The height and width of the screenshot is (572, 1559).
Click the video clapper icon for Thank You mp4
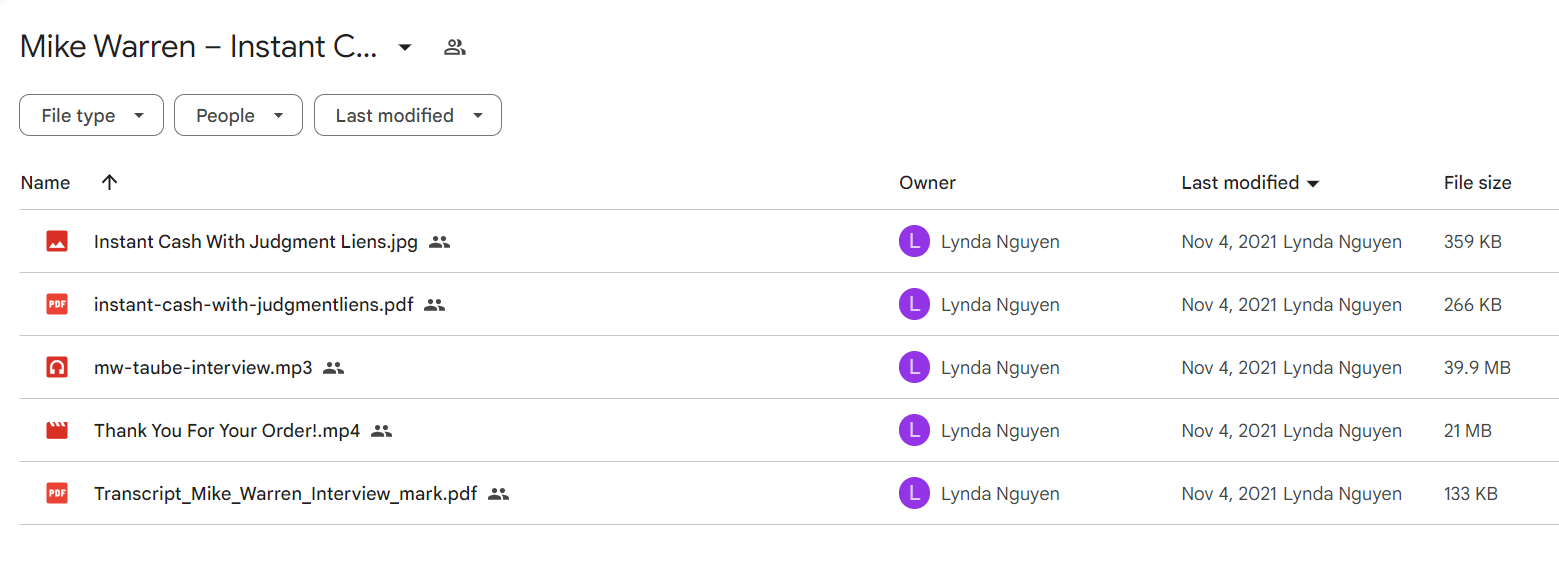point(57,430)
